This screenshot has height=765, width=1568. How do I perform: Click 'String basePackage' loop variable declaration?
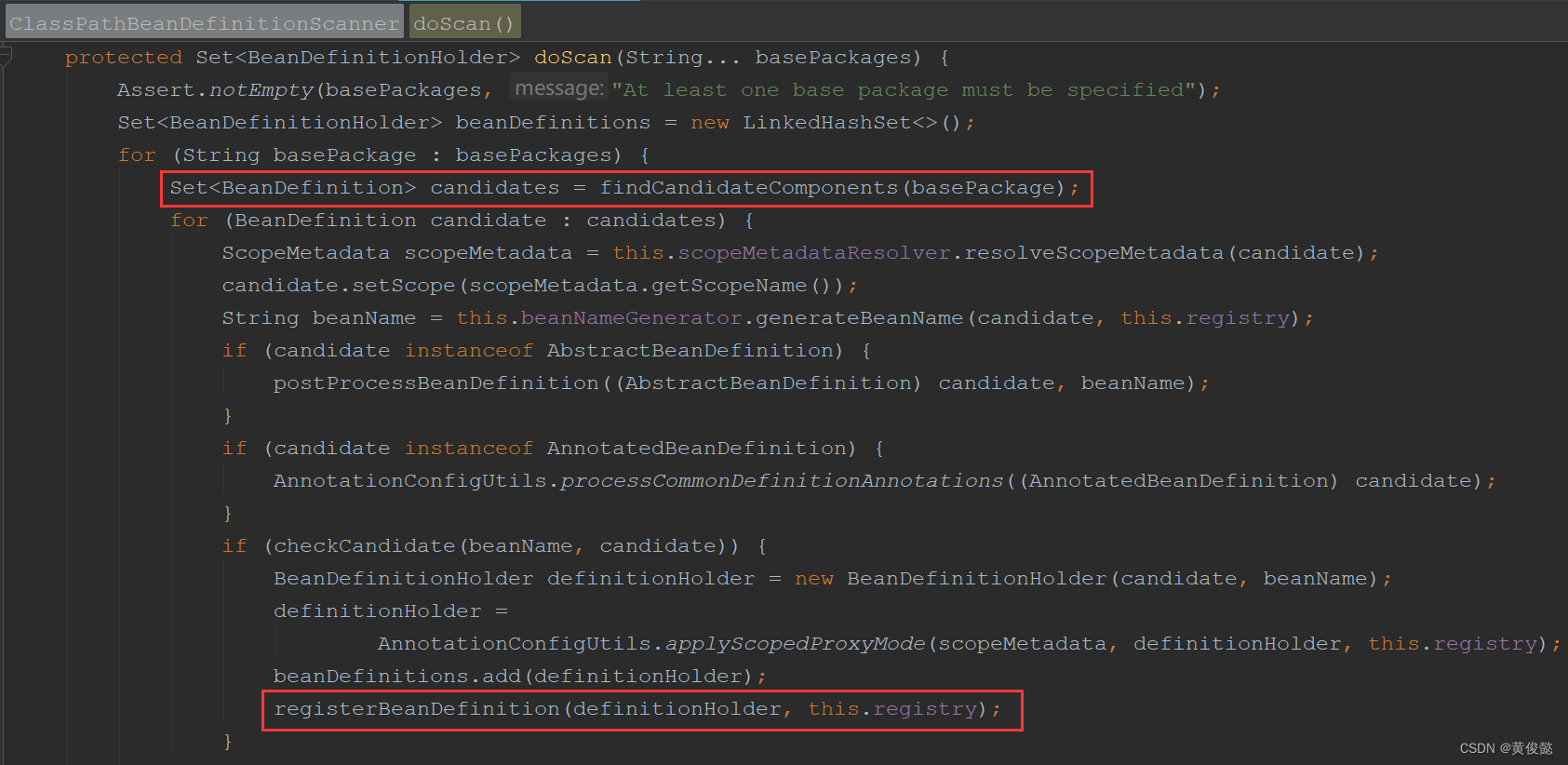(300, 155)
